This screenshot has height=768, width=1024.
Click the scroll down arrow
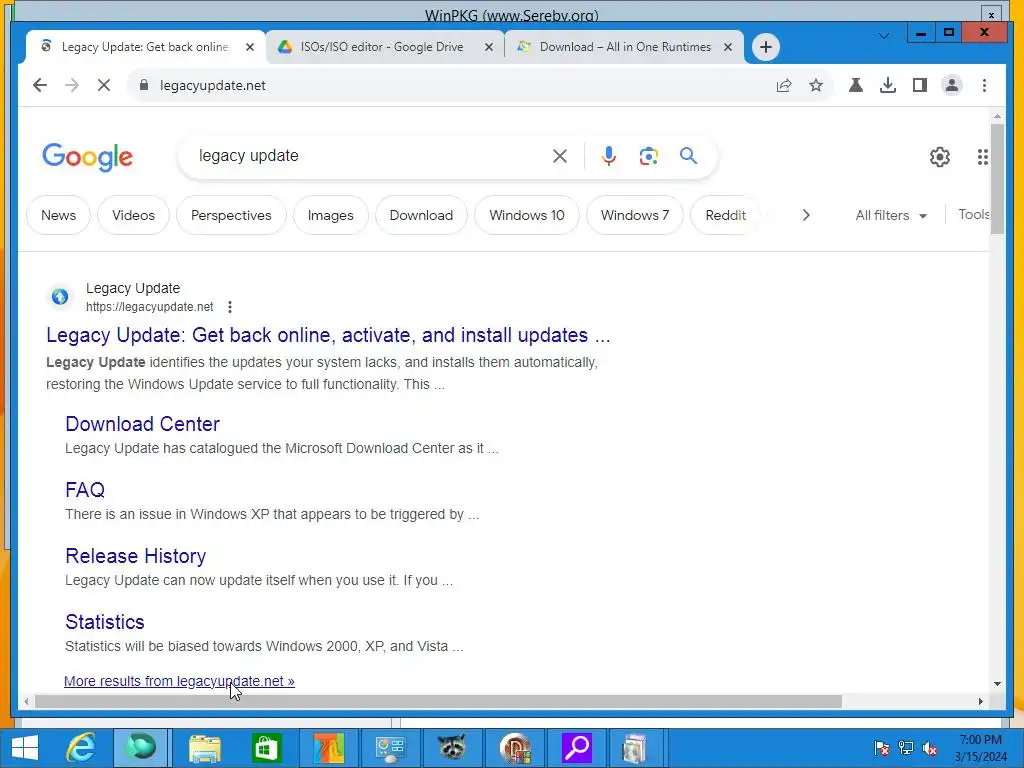[x=997, y=684]
